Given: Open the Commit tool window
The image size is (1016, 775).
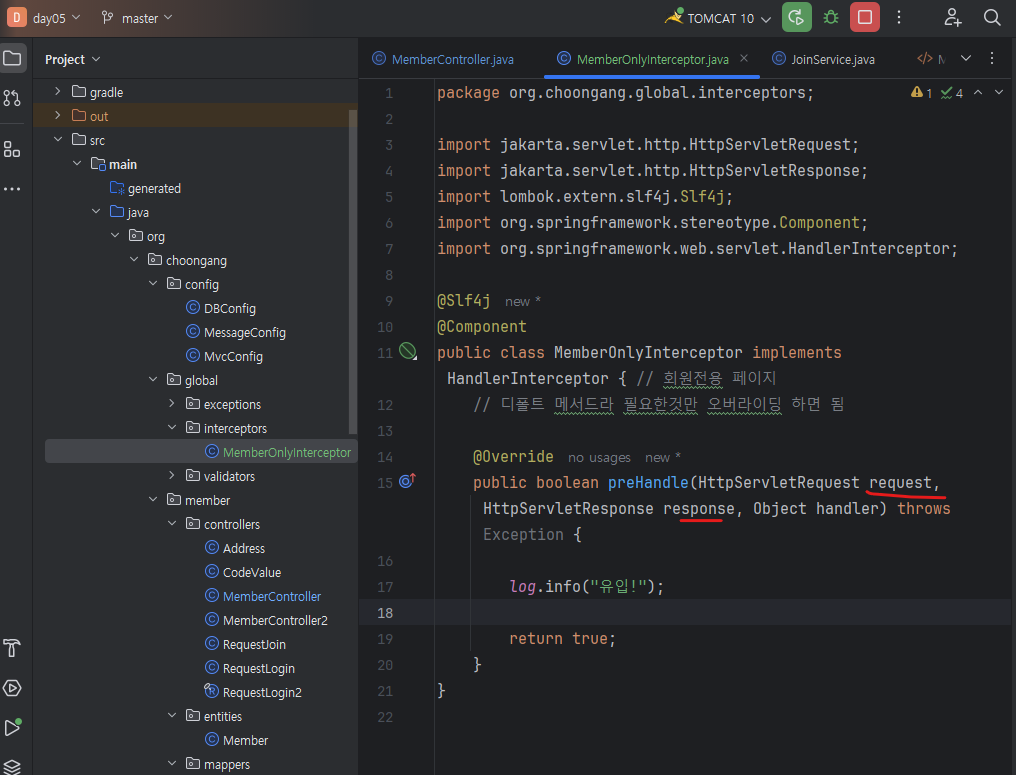Looking at the screenshot, I should click(x=12, y=98).
